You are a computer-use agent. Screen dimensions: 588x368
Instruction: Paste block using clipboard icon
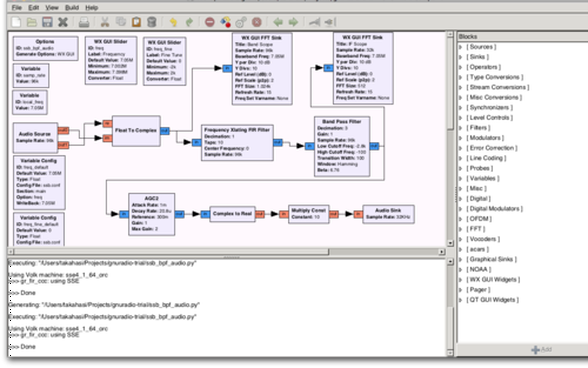click(x=136, y=22)
